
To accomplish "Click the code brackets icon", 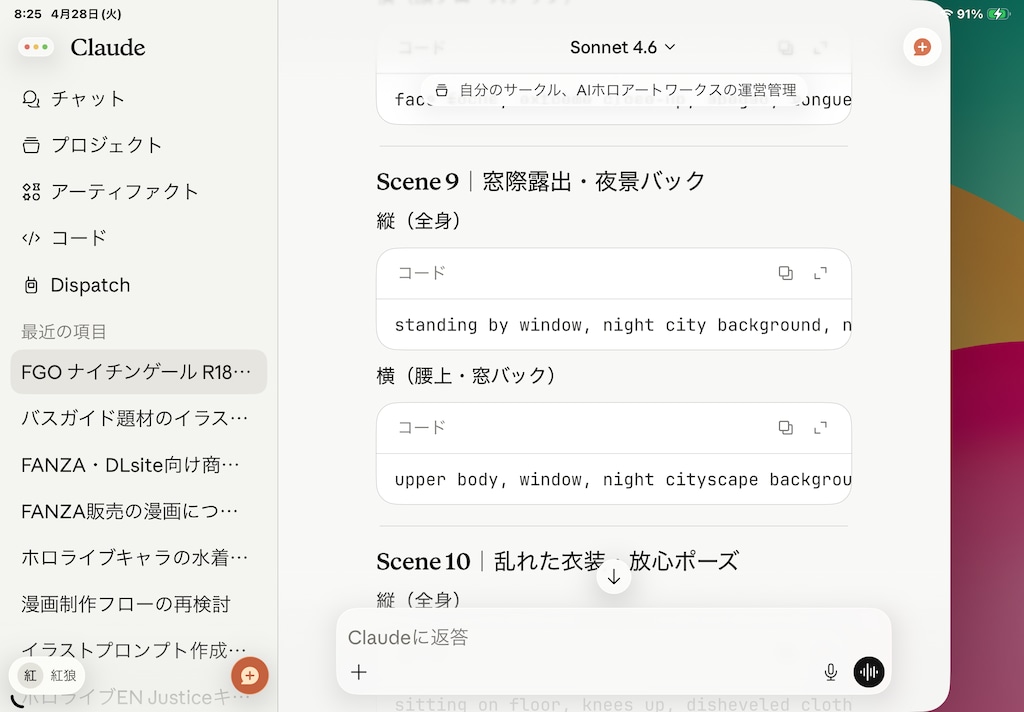I will (x=31, y=238).
